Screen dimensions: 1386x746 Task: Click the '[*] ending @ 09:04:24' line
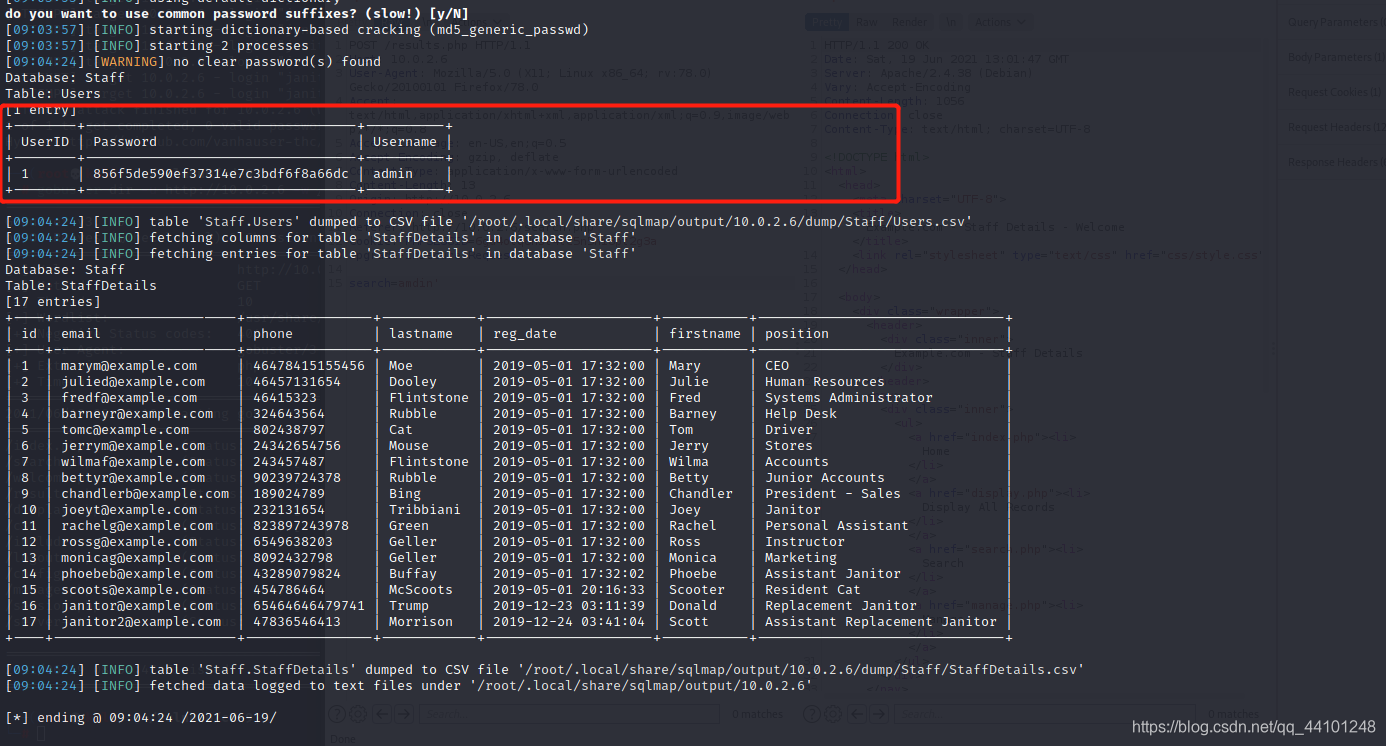pyautogui.click(x=141, y=718)
